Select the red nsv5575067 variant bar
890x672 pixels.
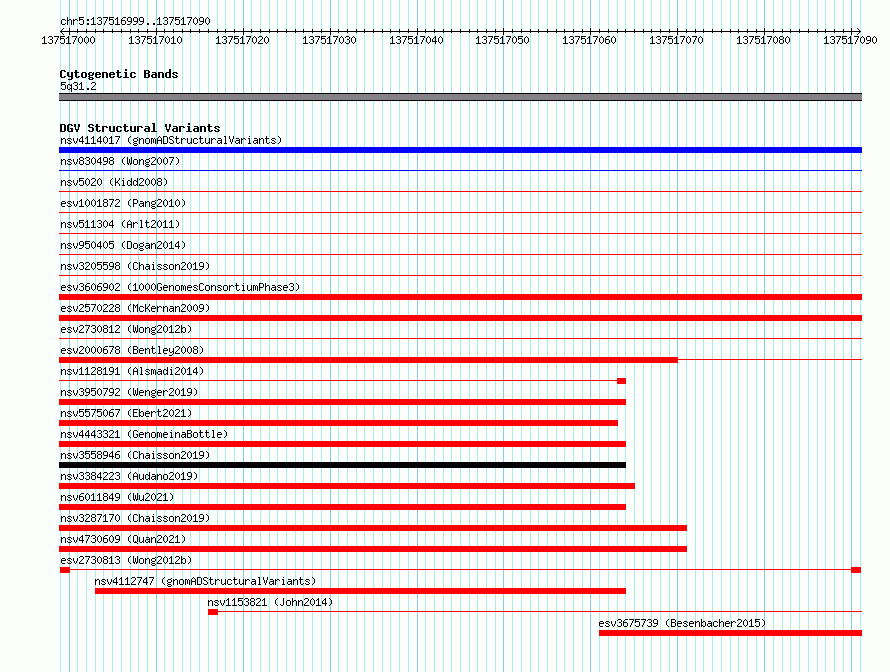pyautogui.click(x=338, y=423)
